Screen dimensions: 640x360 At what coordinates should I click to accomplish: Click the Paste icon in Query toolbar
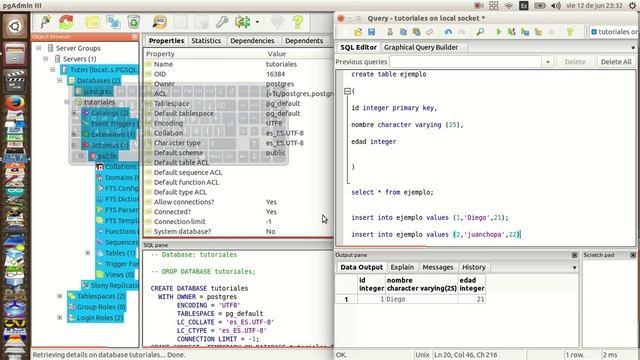416,32
